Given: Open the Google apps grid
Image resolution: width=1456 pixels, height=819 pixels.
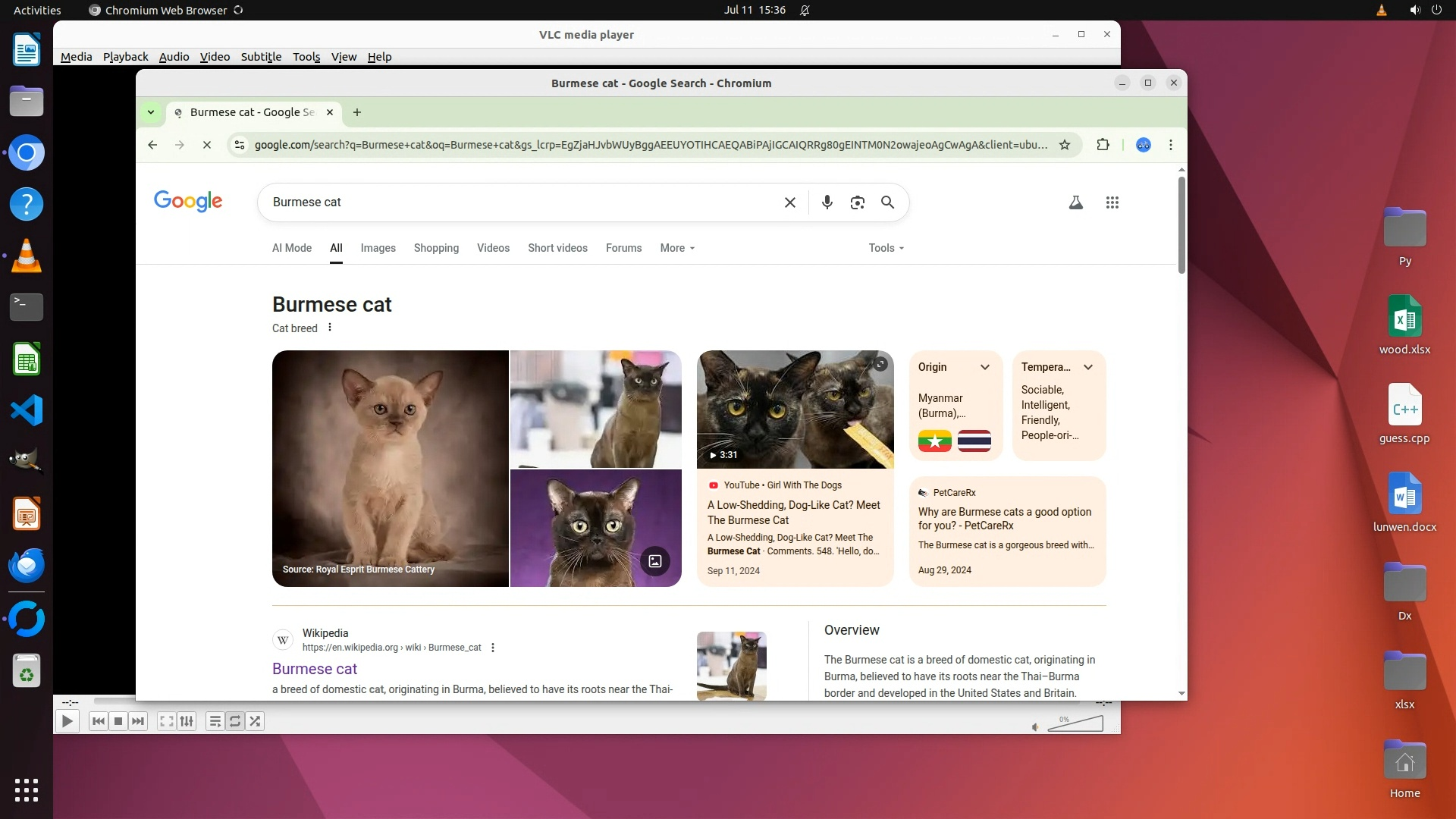Looking at the screenshot, I should pyautogui.click(x=1112, y=202).
